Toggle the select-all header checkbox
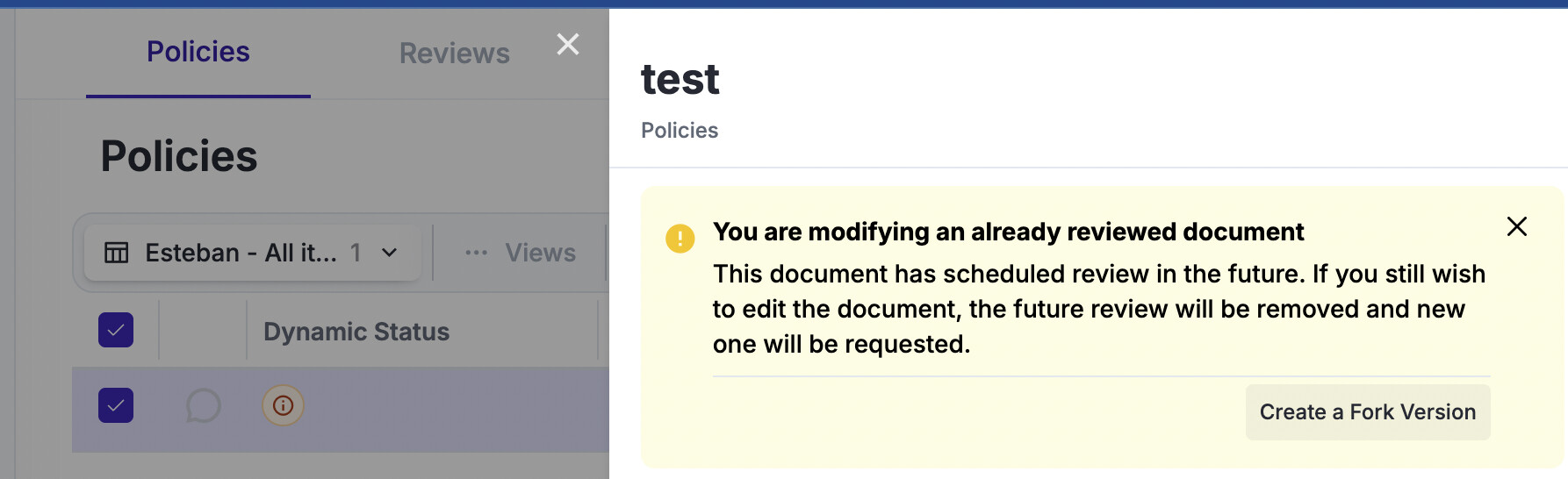The width and height of the screenshot is (1568, 479). (116, 331)
